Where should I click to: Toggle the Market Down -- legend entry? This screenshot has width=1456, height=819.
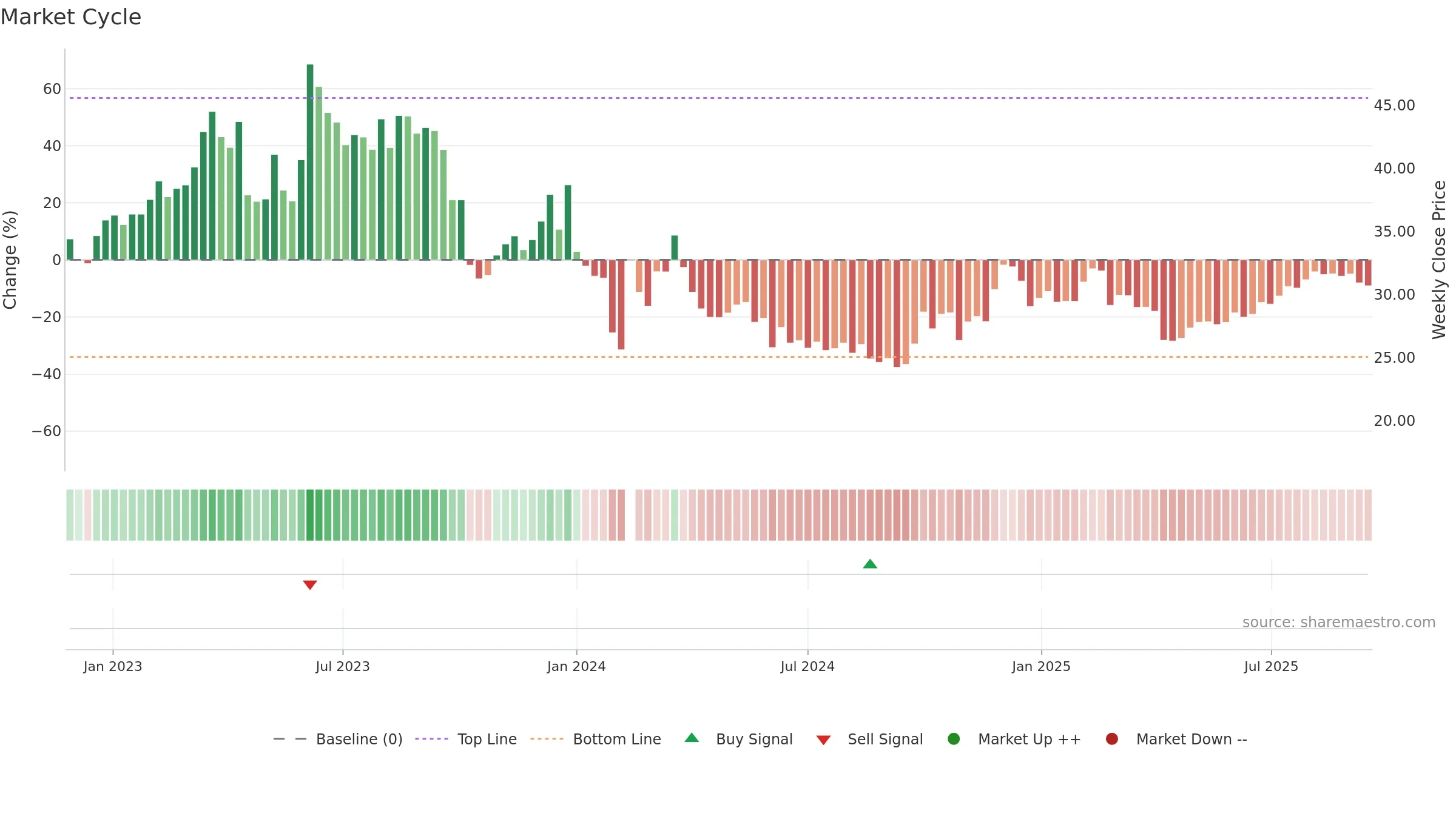click(x=1176, y=739)
